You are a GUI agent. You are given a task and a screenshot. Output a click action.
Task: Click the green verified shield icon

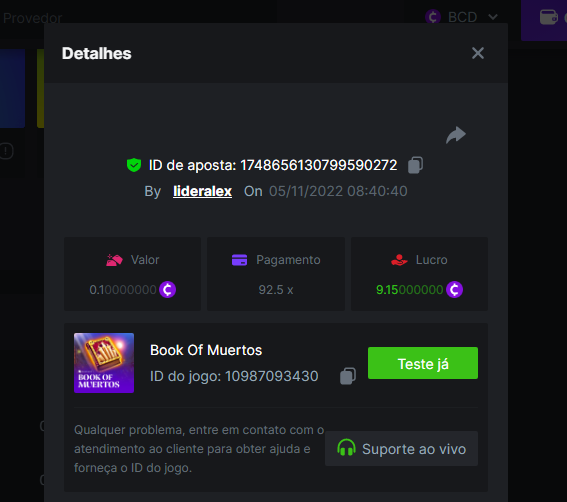point(134,165)
